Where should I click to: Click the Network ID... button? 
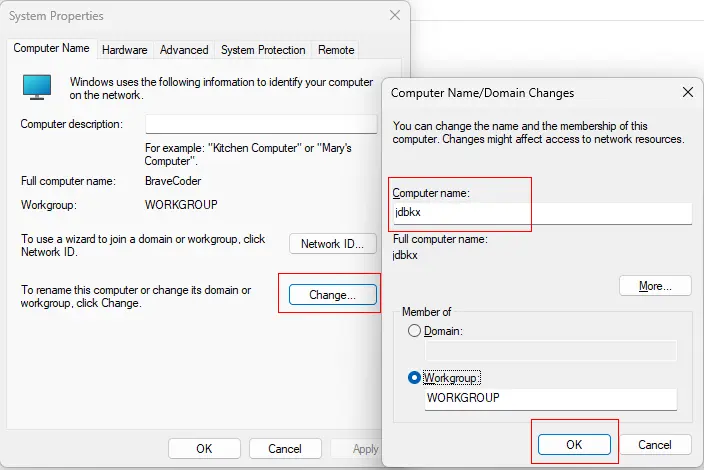pos(333,244)
